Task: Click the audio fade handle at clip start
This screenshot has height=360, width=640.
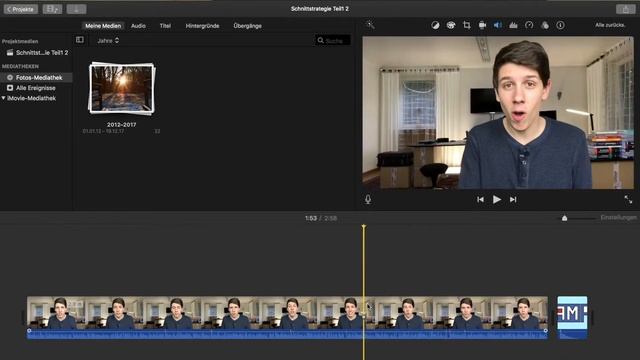Action: [x=29, y=330]
